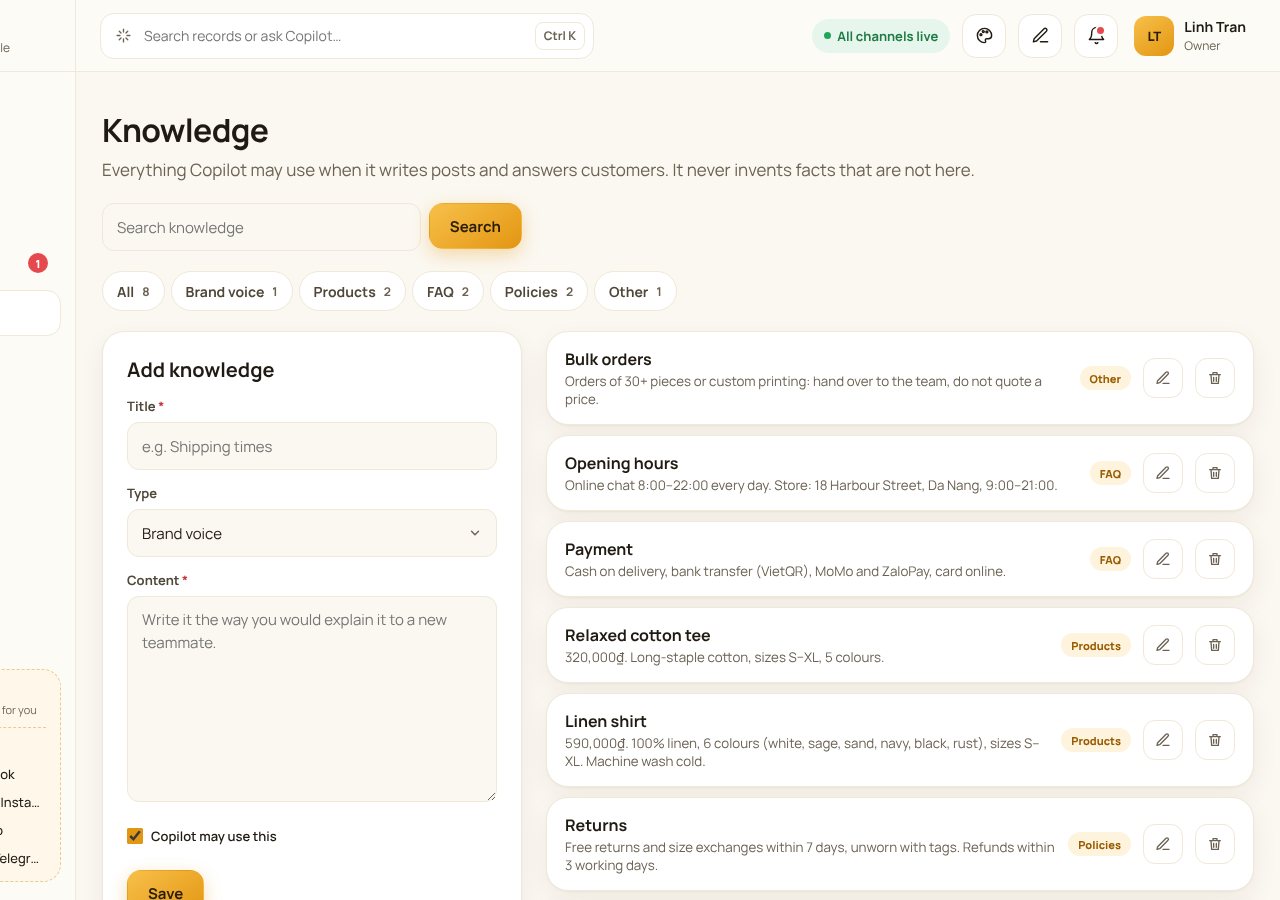Click the Policies tag on Returns
1280x900 pixels.
1099,845
